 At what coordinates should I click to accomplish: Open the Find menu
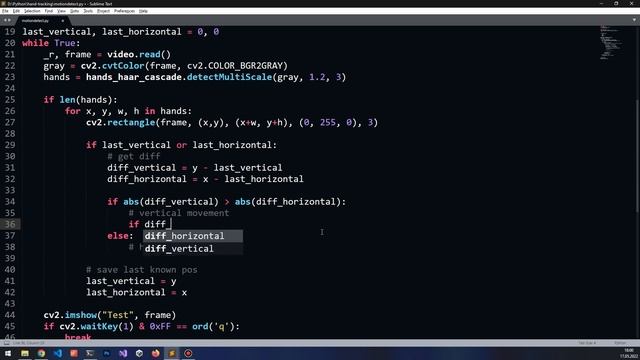click(x=49, y=11)
